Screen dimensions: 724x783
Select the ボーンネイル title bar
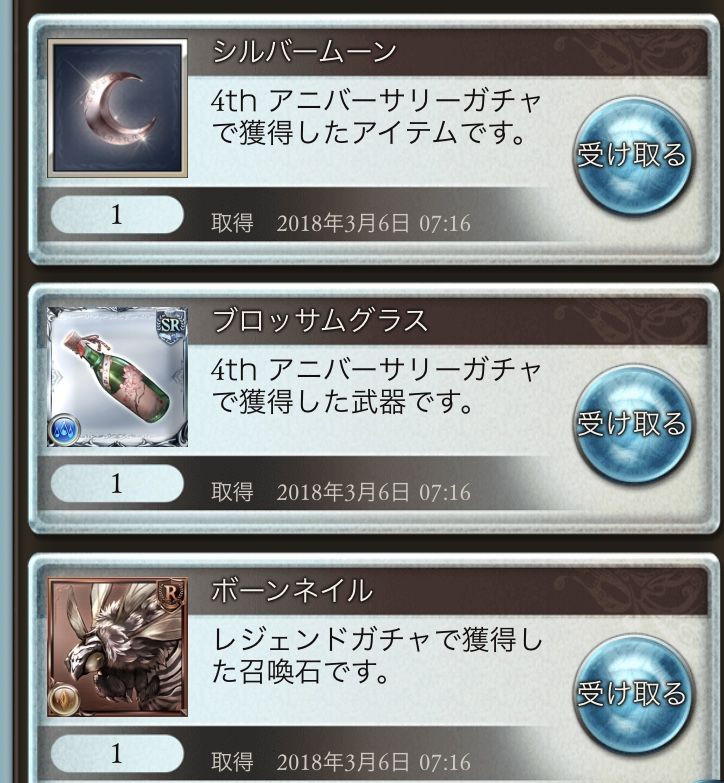click(448, 591)
